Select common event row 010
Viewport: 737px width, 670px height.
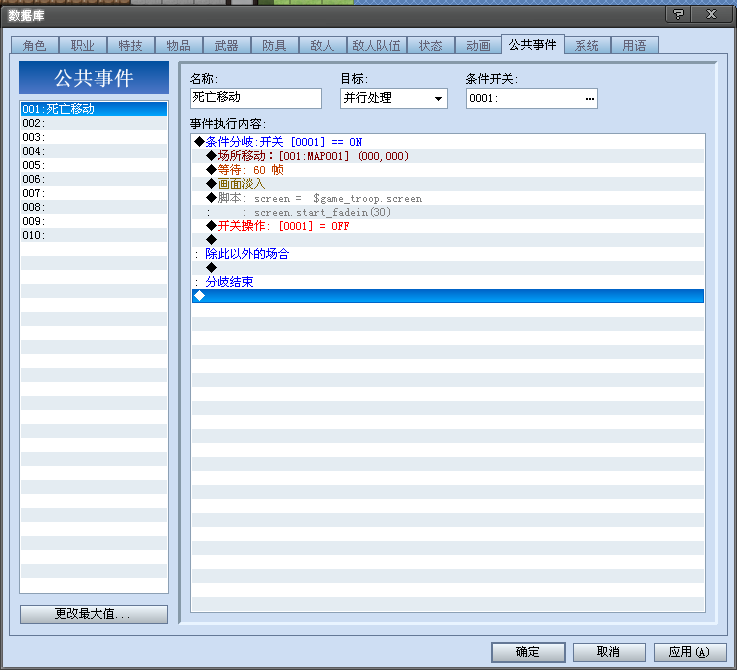94,235
